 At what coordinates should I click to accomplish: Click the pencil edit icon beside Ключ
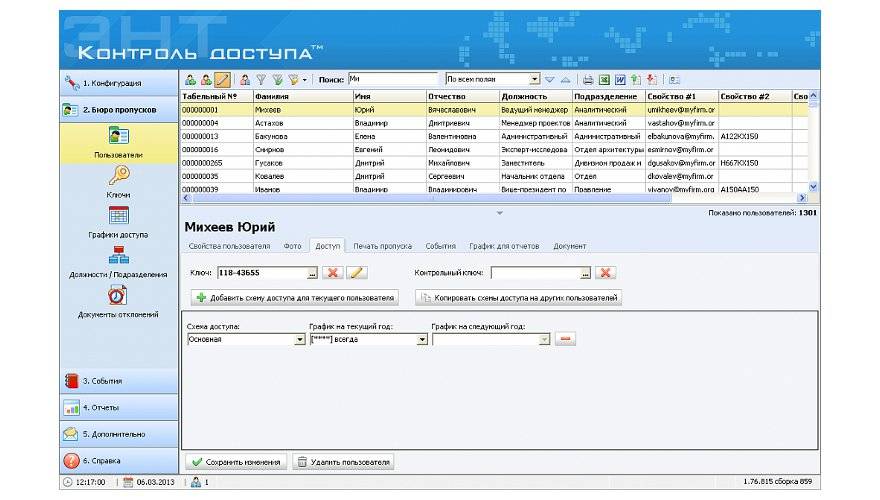point(356,272)
